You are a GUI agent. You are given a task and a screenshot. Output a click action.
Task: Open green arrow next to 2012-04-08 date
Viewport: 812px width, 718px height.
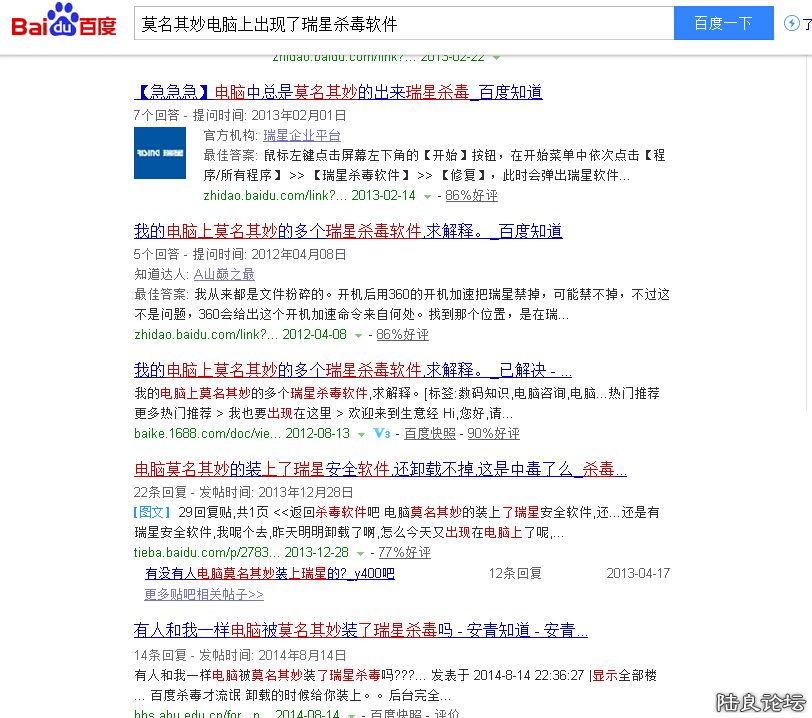coord(359,335)
